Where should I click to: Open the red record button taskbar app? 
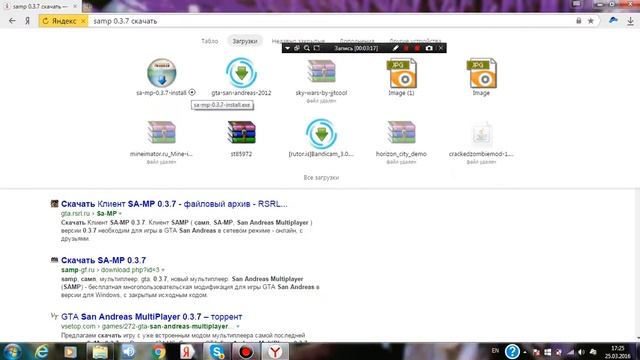tap(246, 351)
